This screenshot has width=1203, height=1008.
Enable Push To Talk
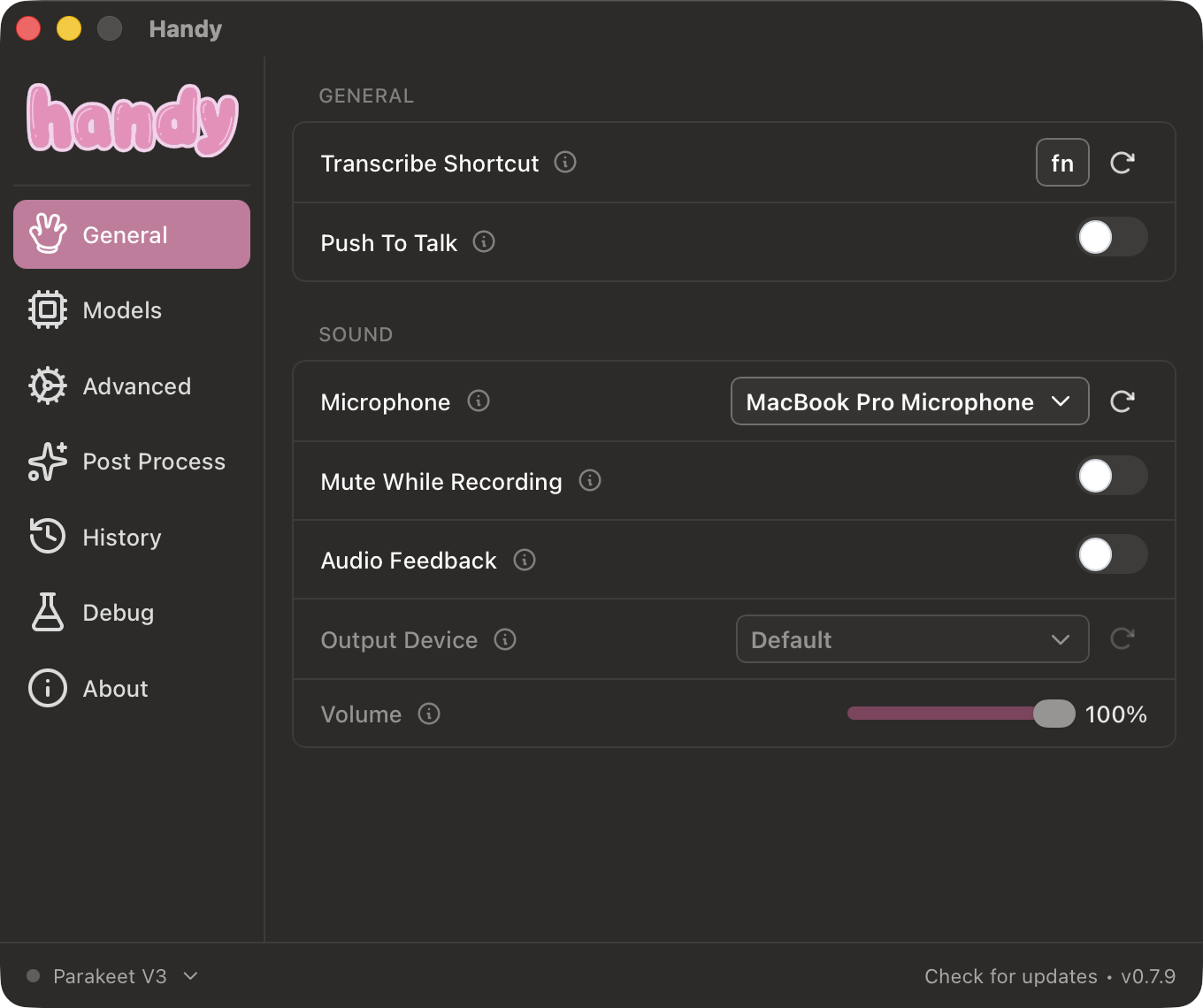coord(1112,237)
